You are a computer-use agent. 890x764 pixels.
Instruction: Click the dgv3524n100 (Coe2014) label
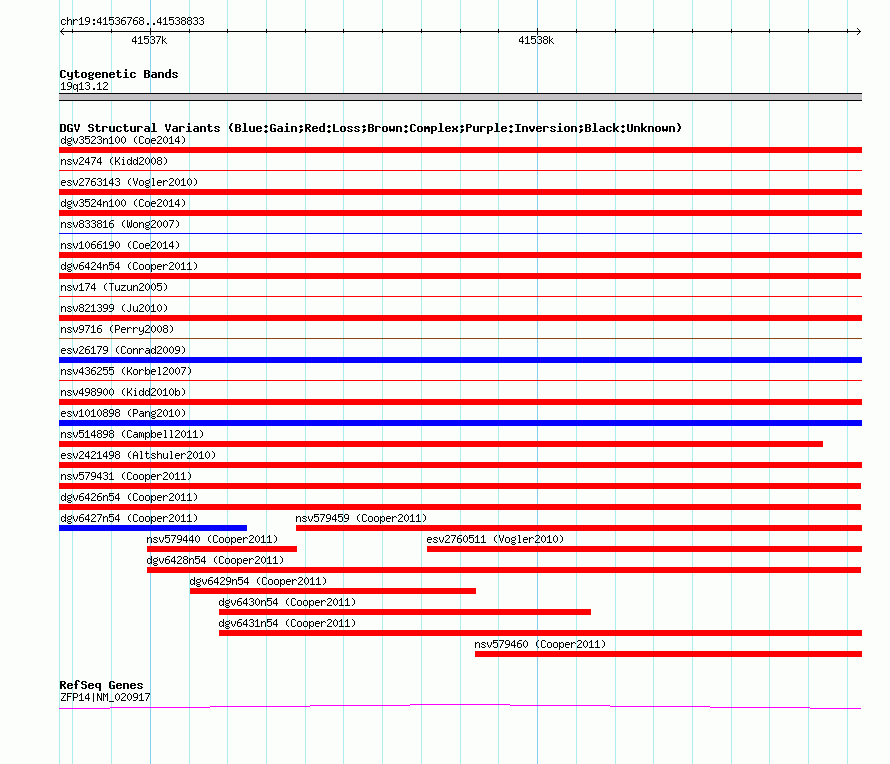[123, 203]
